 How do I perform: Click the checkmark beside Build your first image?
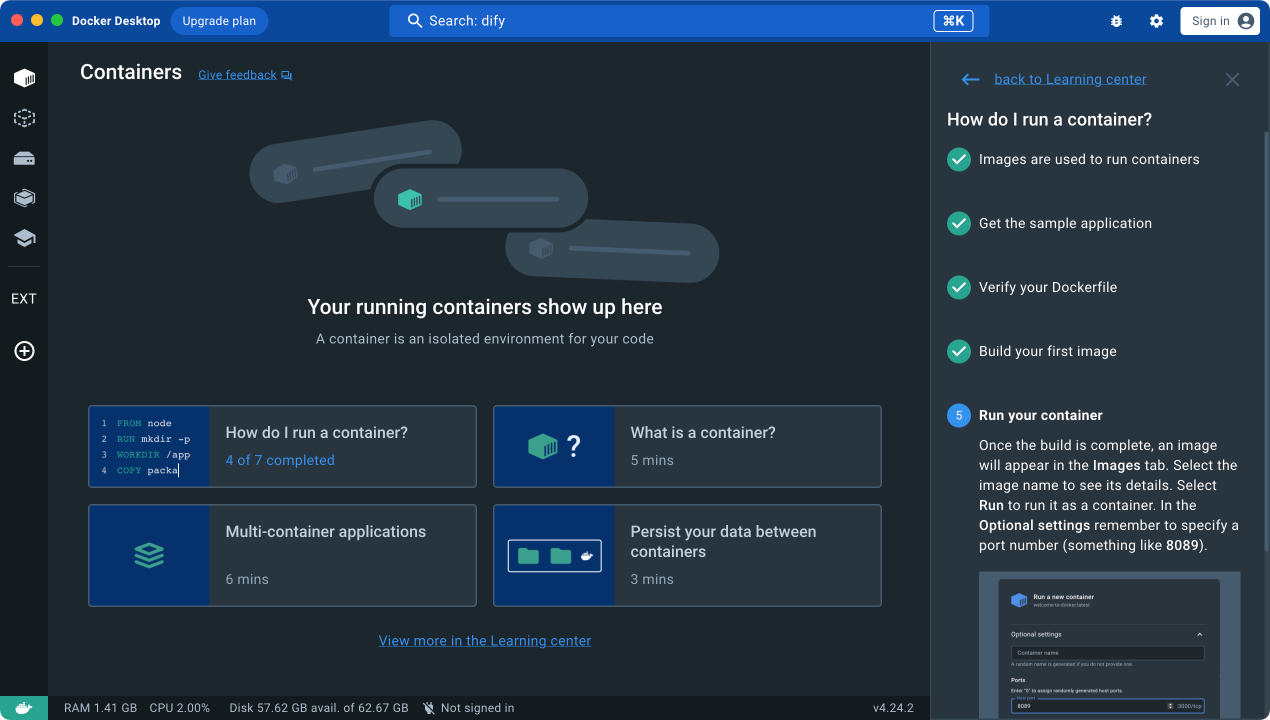click(959, 351)
